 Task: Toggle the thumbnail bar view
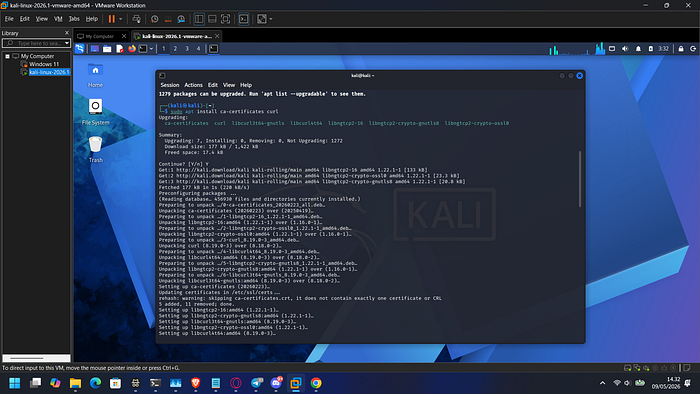click(212, 19)
